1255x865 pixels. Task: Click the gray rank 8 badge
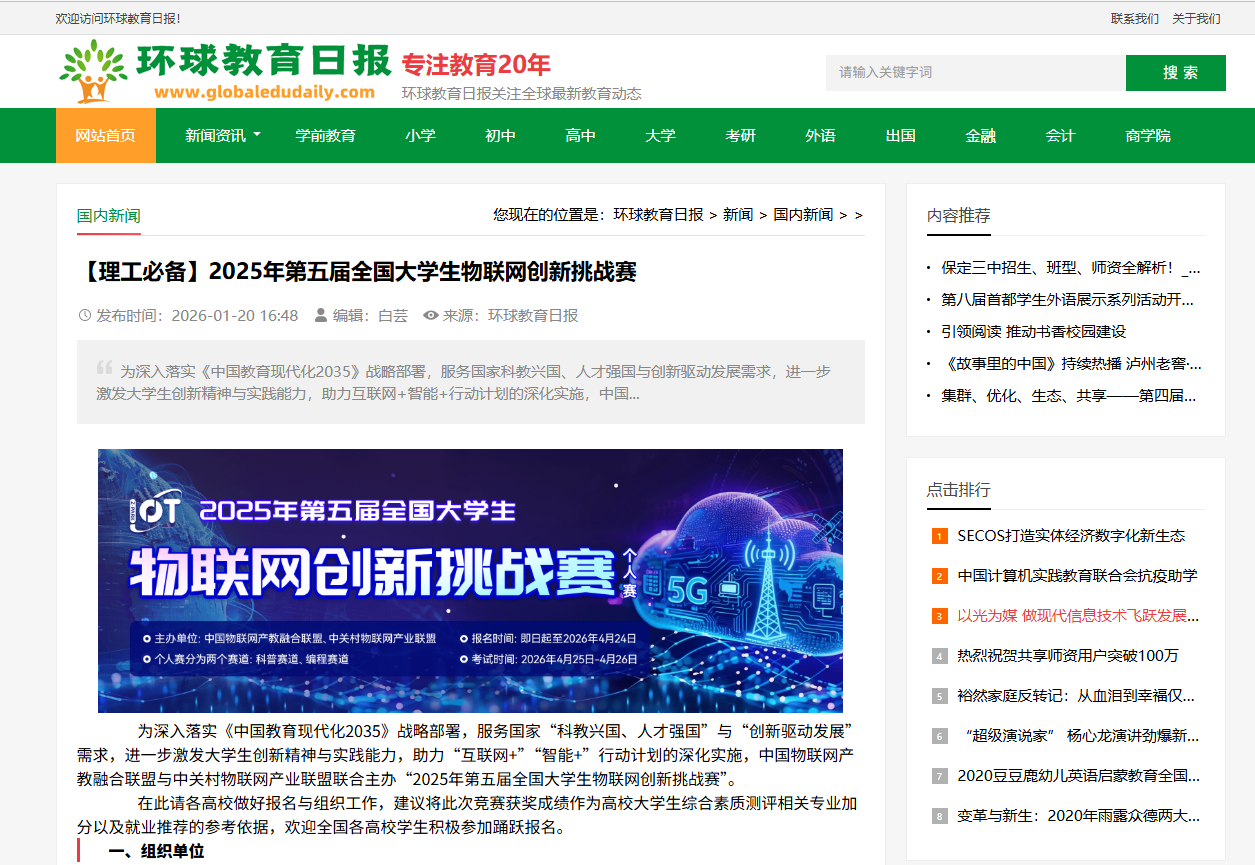point(939,816)
